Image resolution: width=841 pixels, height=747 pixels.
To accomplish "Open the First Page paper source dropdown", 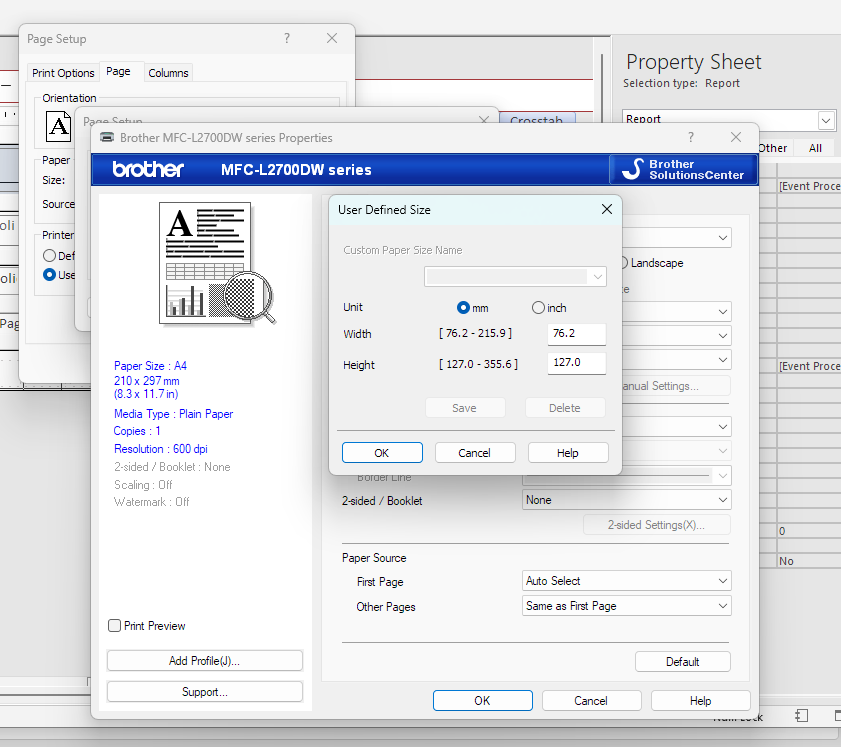I will point(626,581).
